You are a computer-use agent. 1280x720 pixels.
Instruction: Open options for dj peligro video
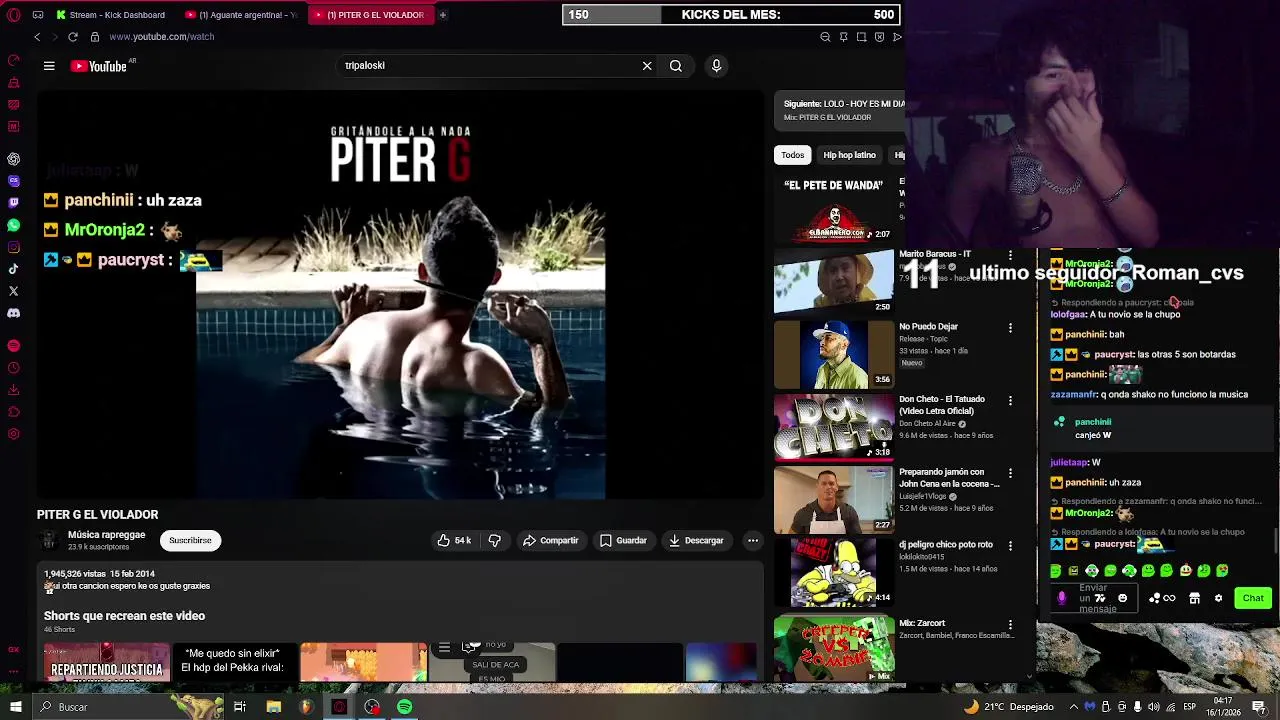[1010, 546]
